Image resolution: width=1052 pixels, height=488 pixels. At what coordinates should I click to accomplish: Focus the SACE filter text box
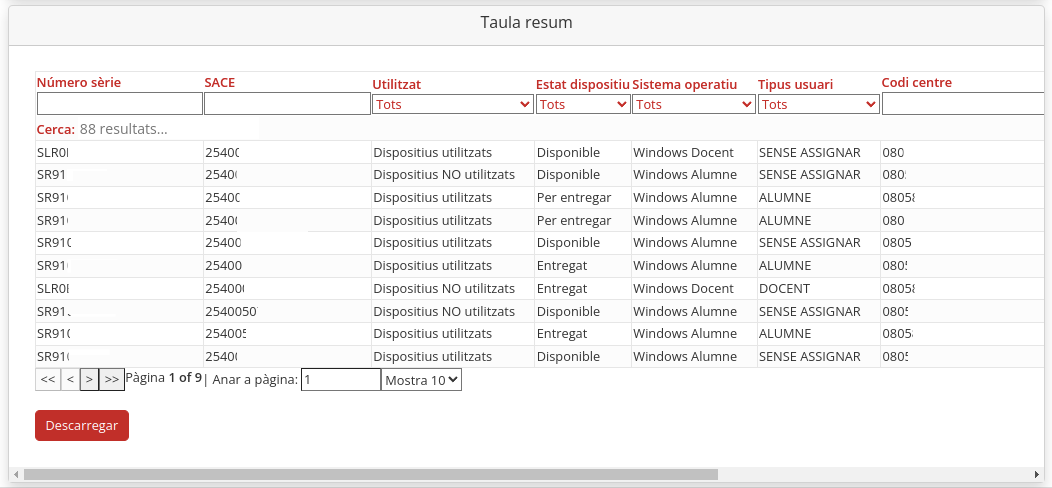(287, 104)
